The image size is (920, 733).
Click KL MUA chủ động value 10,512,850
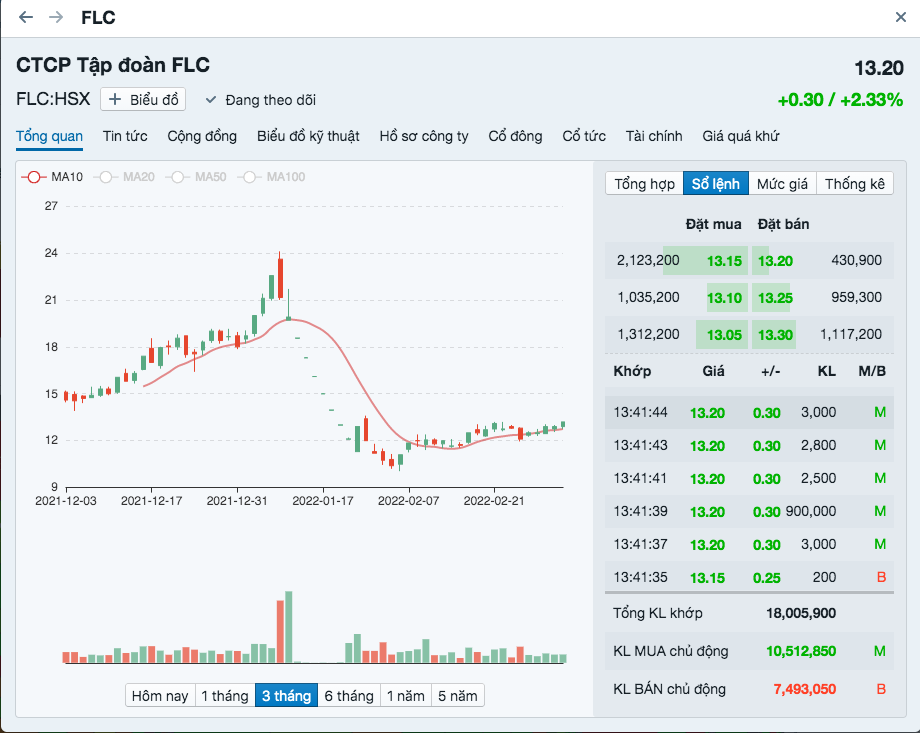pyautogui.click(x=801, y=651)
